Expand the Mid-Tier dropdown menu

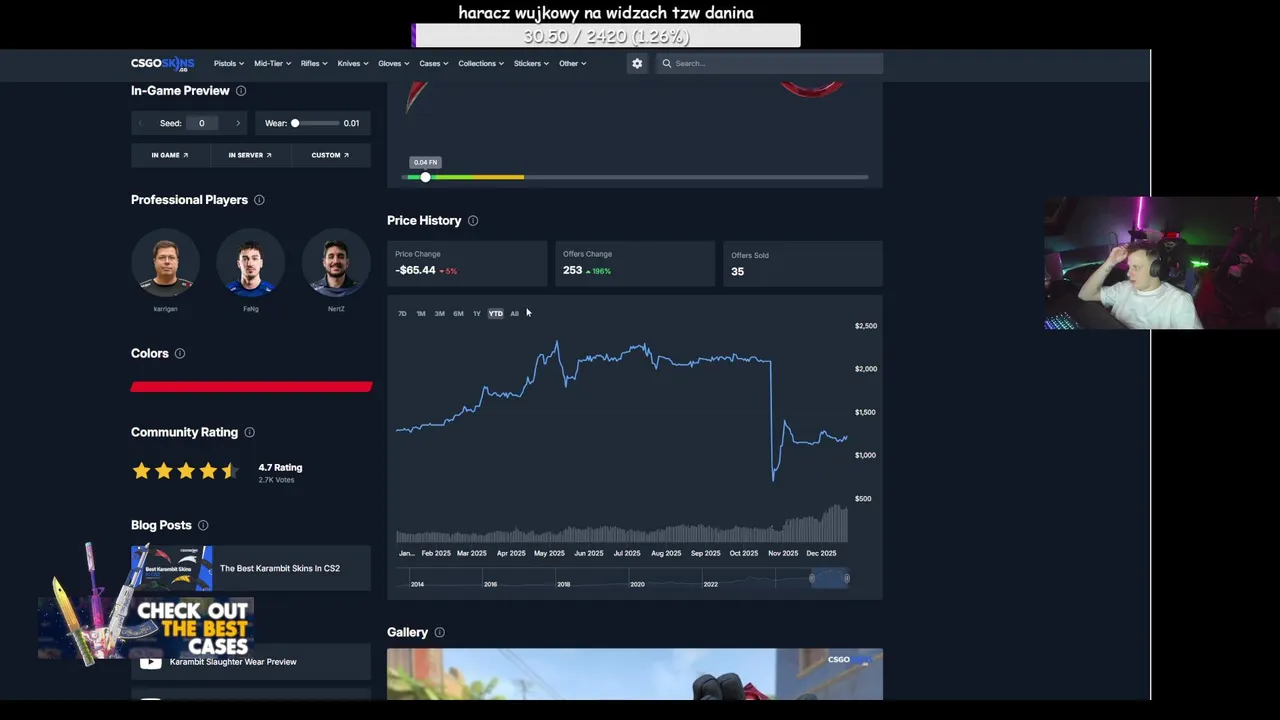coord(272,63)
